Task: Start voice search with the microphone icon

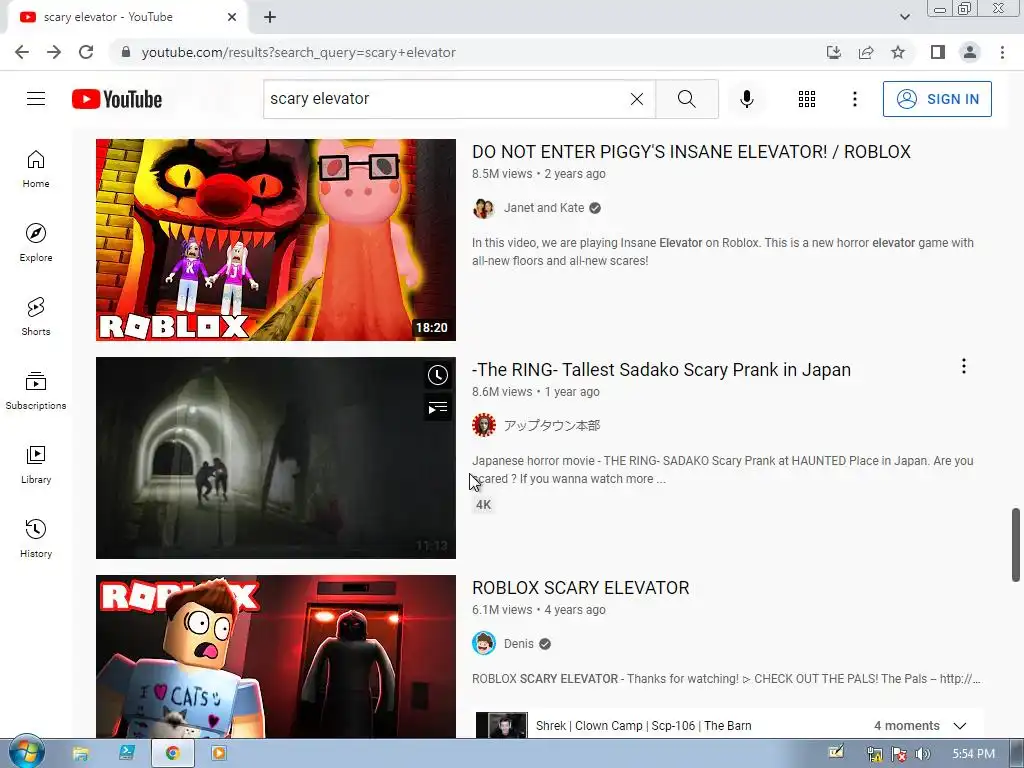Action: click(746, 99)
